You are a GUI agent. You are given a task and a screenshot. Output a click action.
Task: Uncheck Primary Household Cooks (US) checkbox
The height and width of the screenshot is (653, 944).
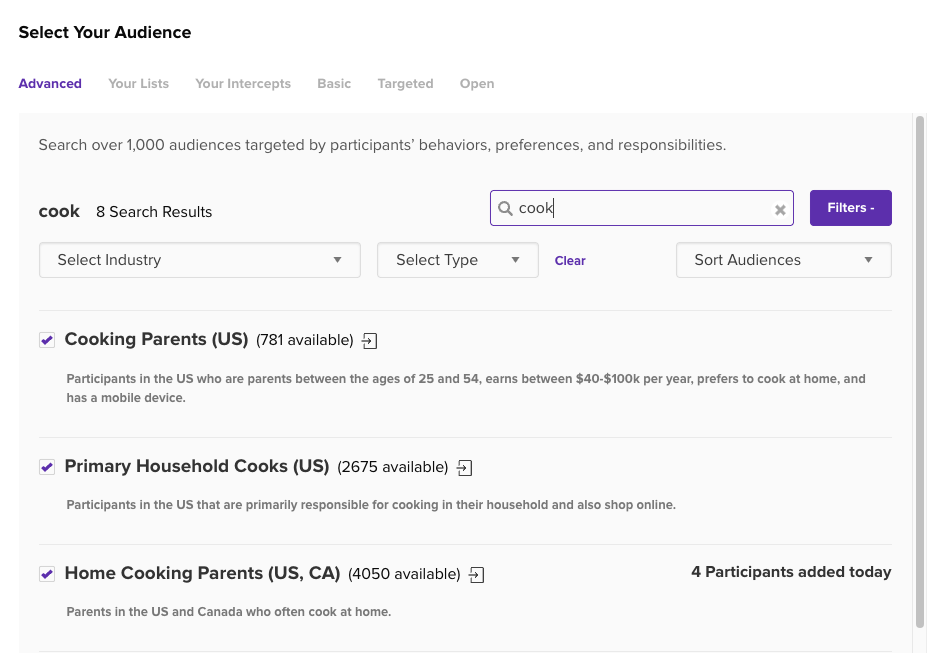47,467
